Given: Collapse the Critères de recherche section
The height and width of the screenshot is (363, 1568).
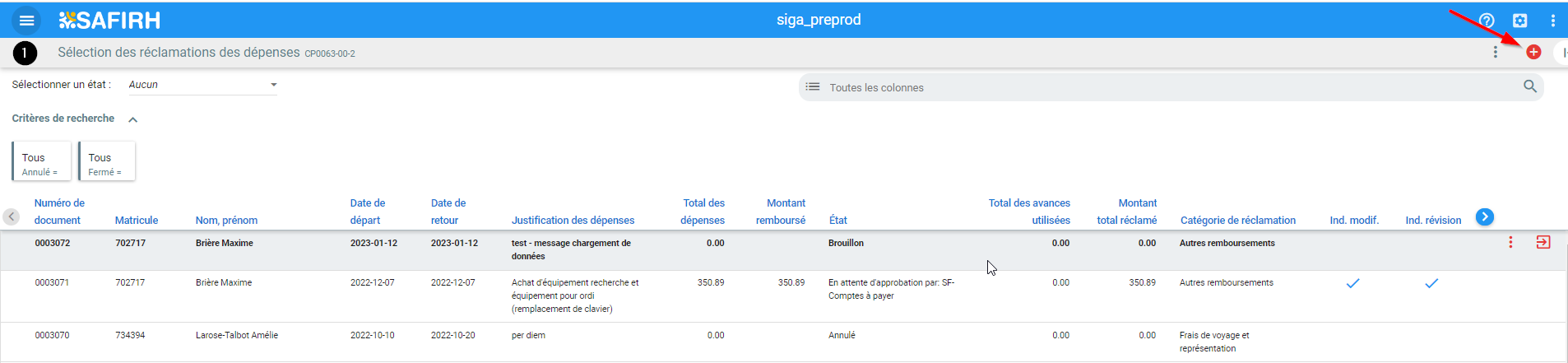Looking at the screenshot, I should tap(132, 119).
